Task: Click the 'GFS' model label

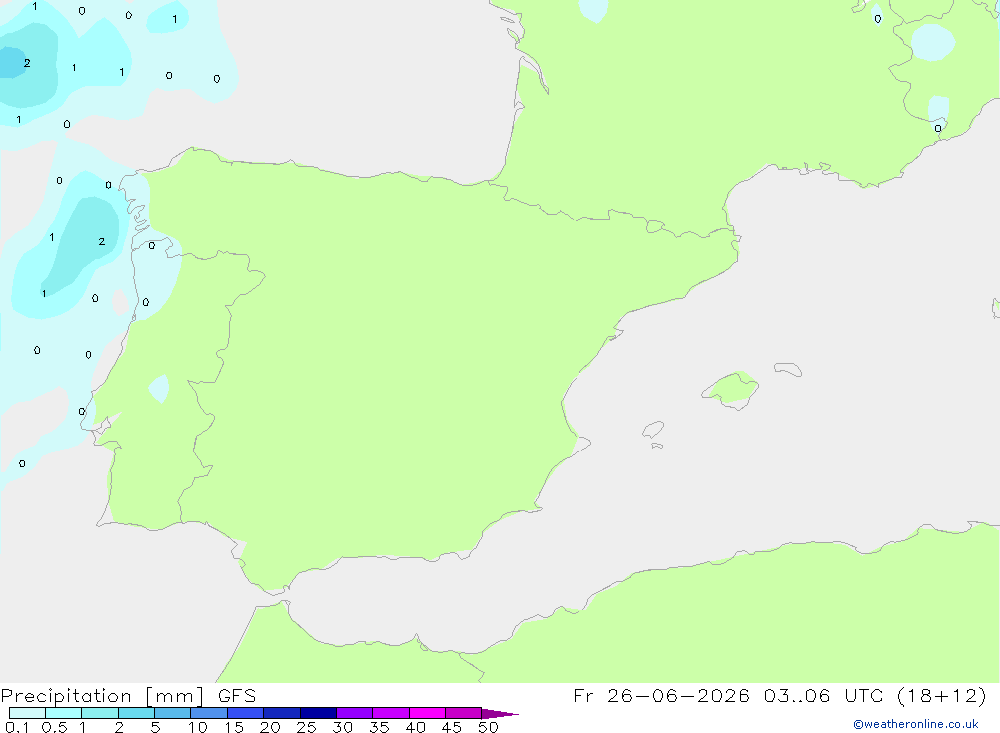Action: click(237, 695)
